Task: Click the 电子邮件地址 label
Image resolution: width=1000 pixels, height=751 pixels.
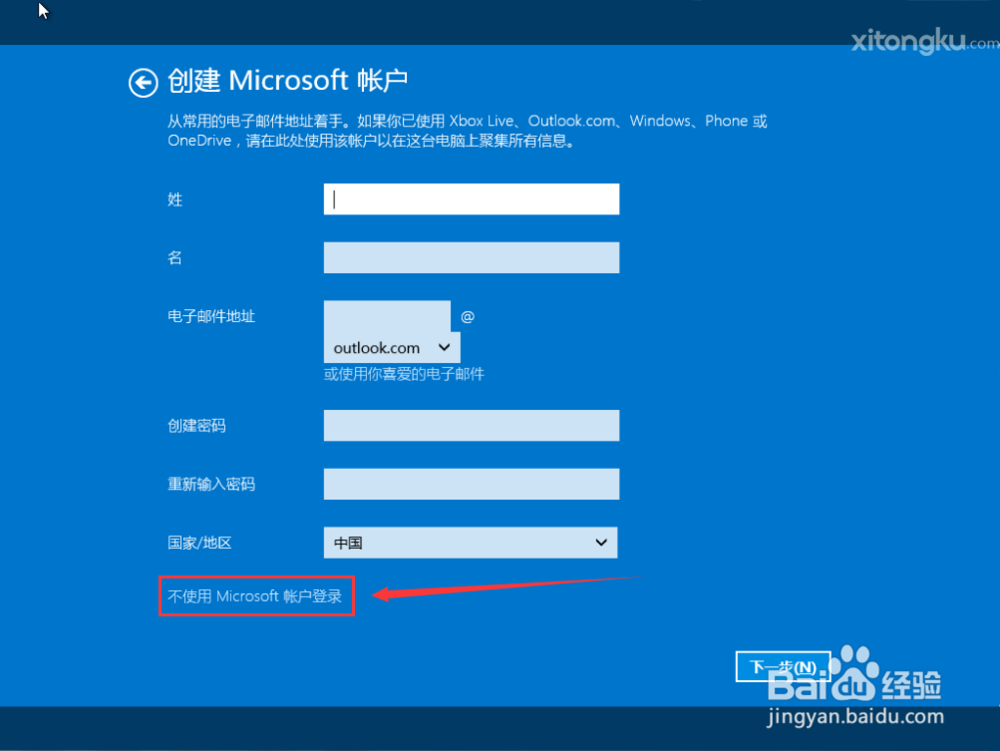Action: tap(211, 316)
